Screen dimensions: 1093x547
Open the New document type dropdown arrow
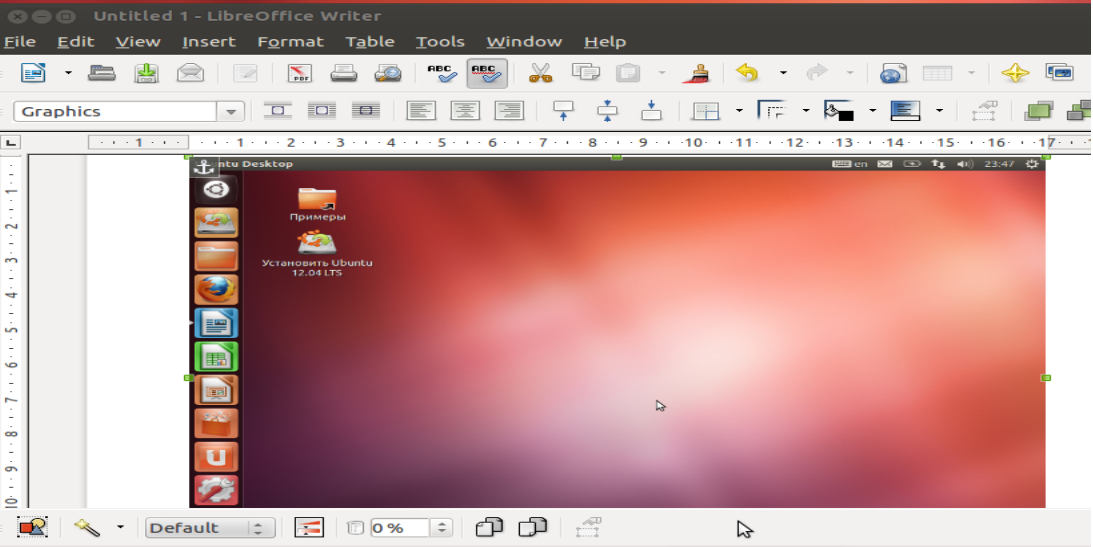point(68,72)
